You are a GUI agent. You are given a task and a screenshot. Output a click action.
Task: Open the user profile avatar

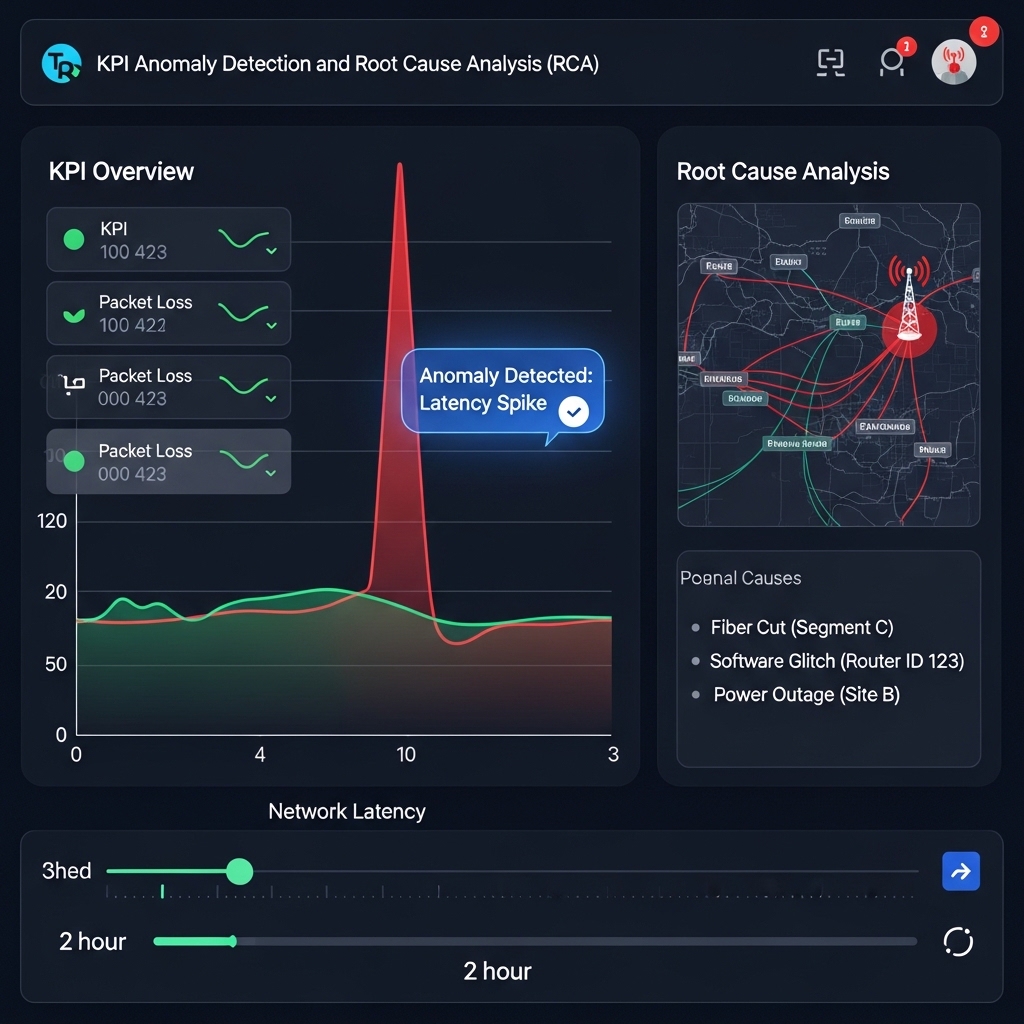[953, 63]
